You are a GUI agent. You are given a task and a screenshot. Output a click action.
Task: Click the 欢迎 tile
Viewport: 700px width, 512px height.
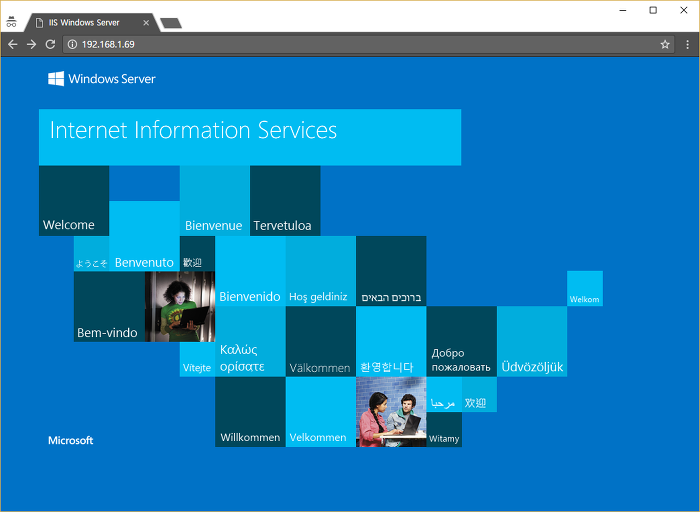coord(479,395)
